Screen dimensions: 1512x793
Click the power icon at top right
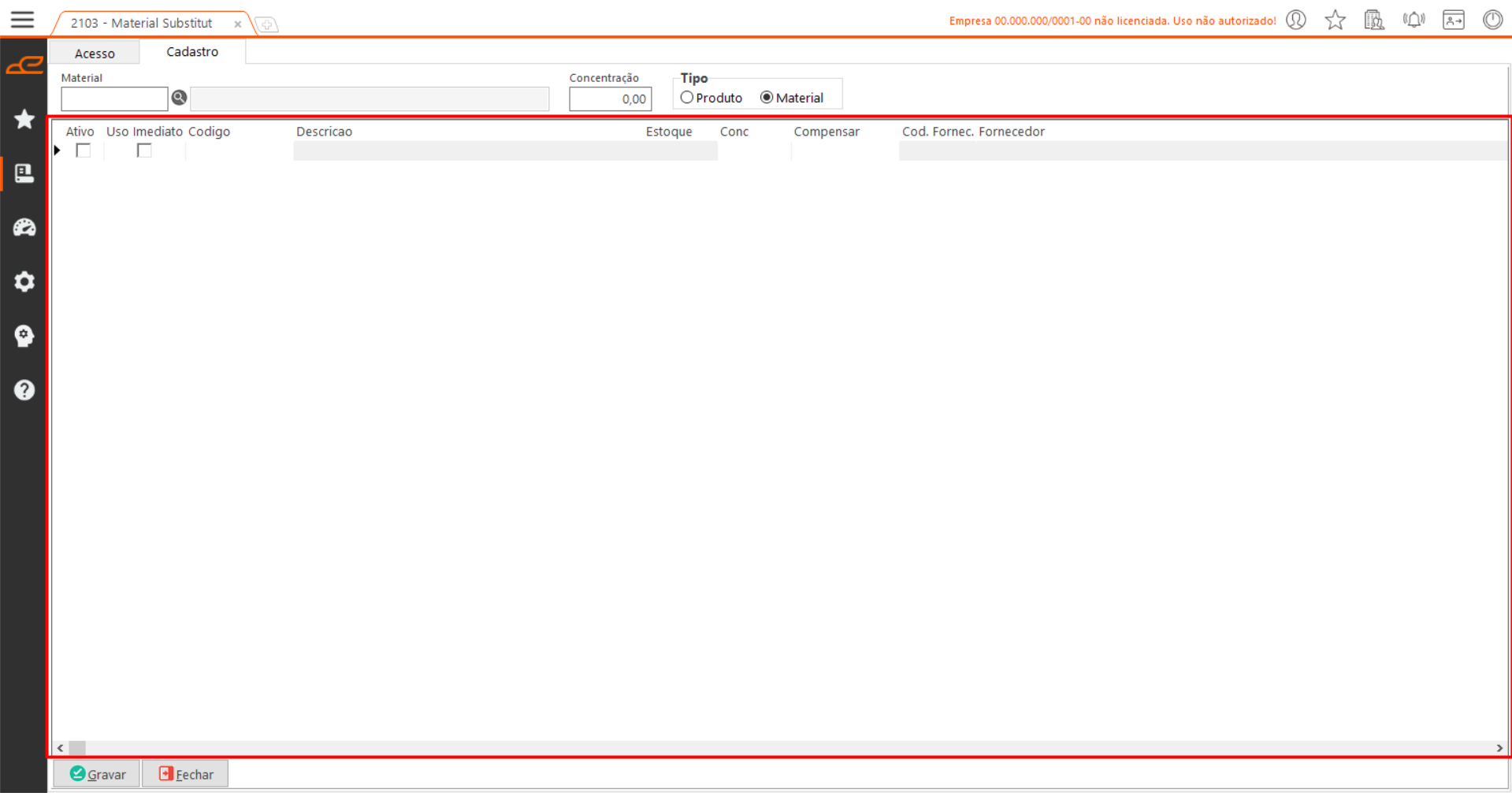pyautogui.click(x=1492, y=20)
